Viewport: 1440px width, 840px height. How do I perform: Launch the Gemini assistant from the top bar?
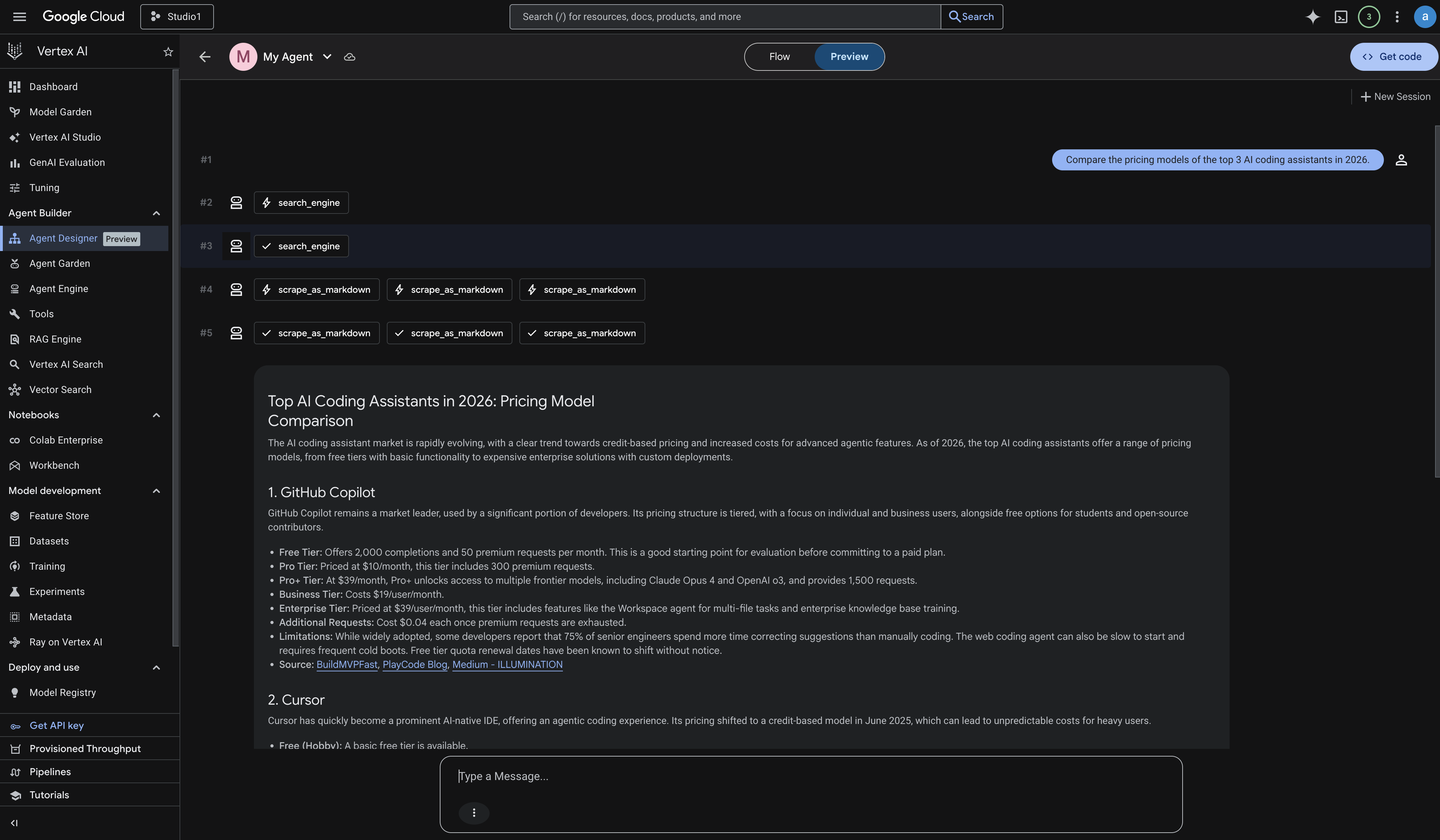pyautogui.click(x=1313, y=16)
